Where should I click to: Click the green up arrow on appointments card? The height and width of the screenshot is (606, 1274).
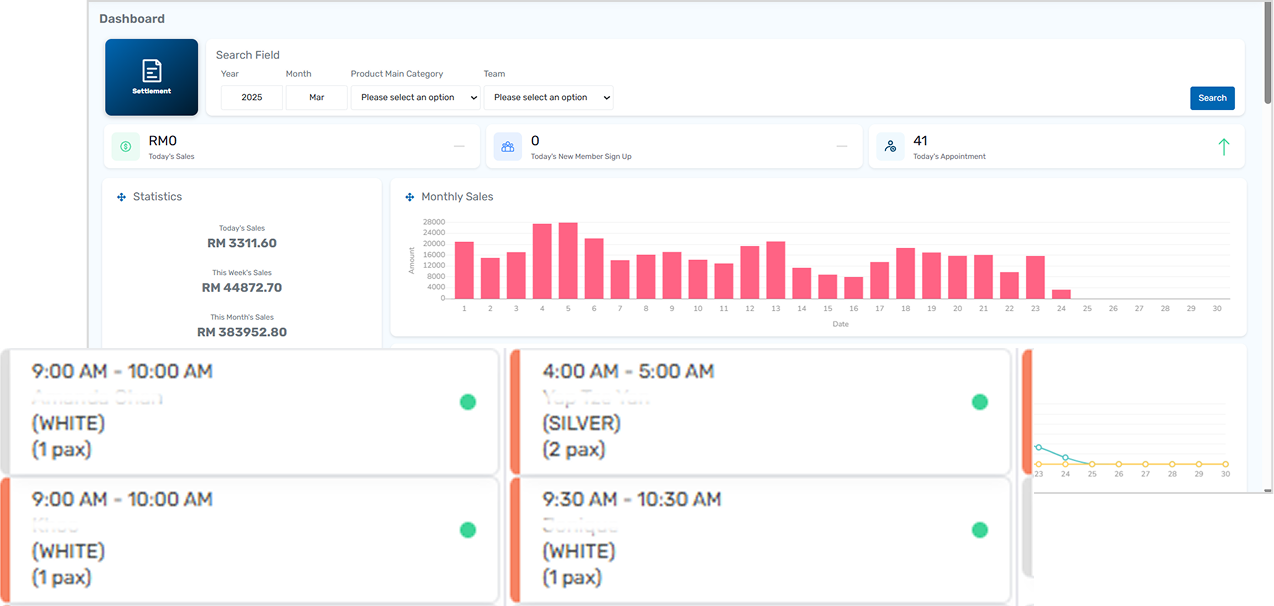click(1223, 147)
